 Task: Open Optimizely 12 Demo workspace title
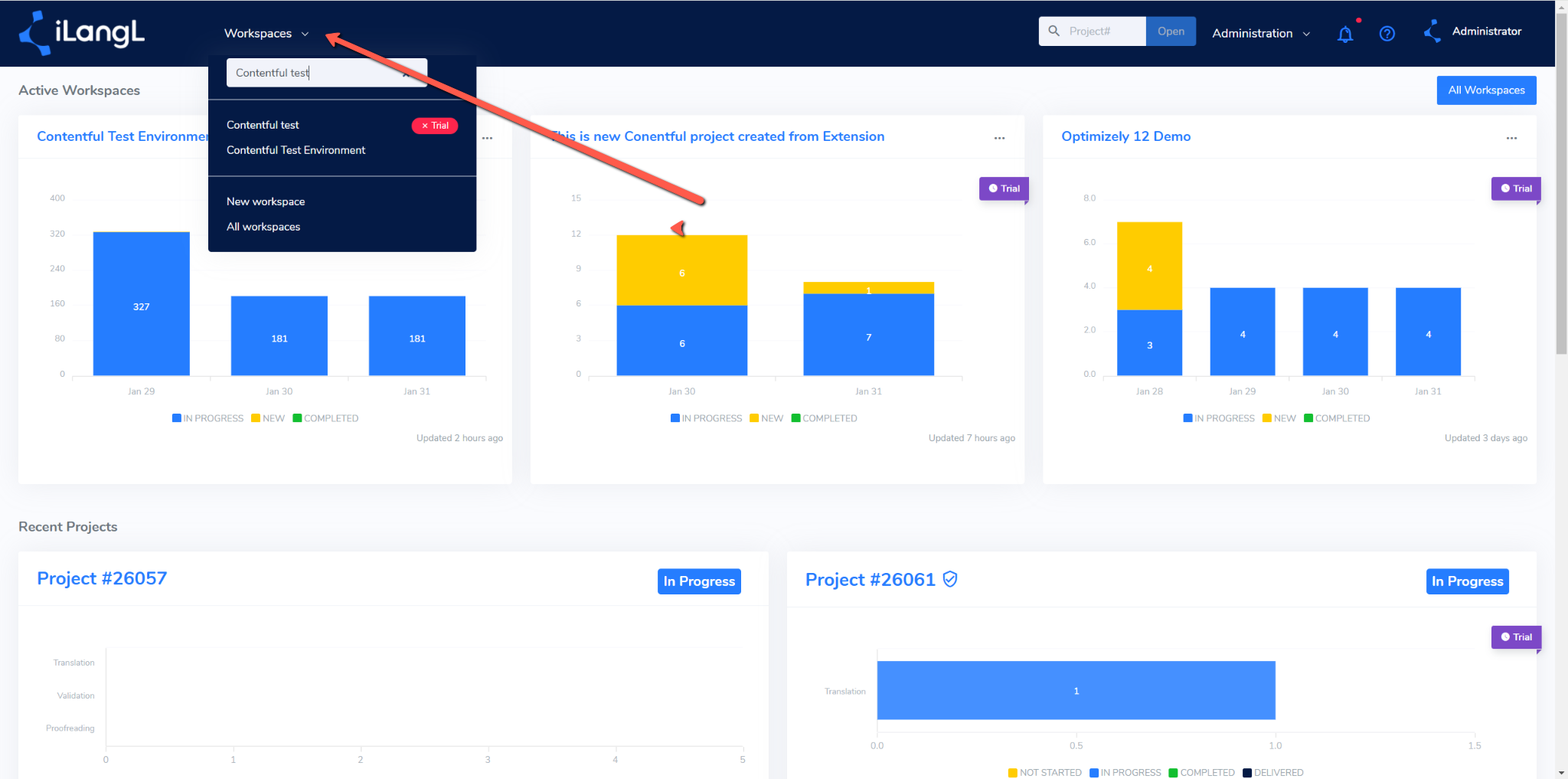1125,136
